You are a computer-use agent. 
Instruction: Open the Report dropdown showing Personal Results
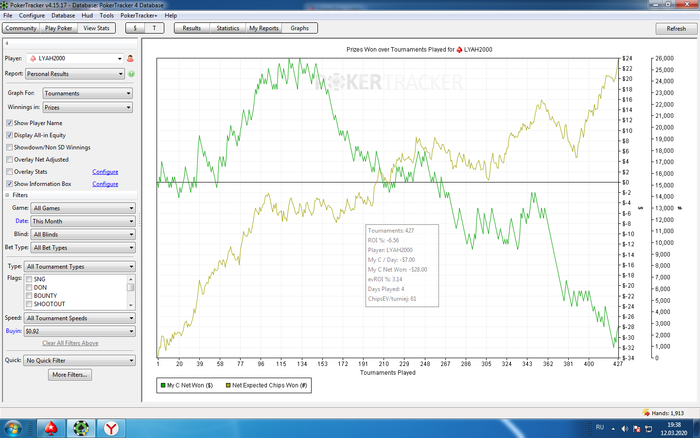pos(75,74)
